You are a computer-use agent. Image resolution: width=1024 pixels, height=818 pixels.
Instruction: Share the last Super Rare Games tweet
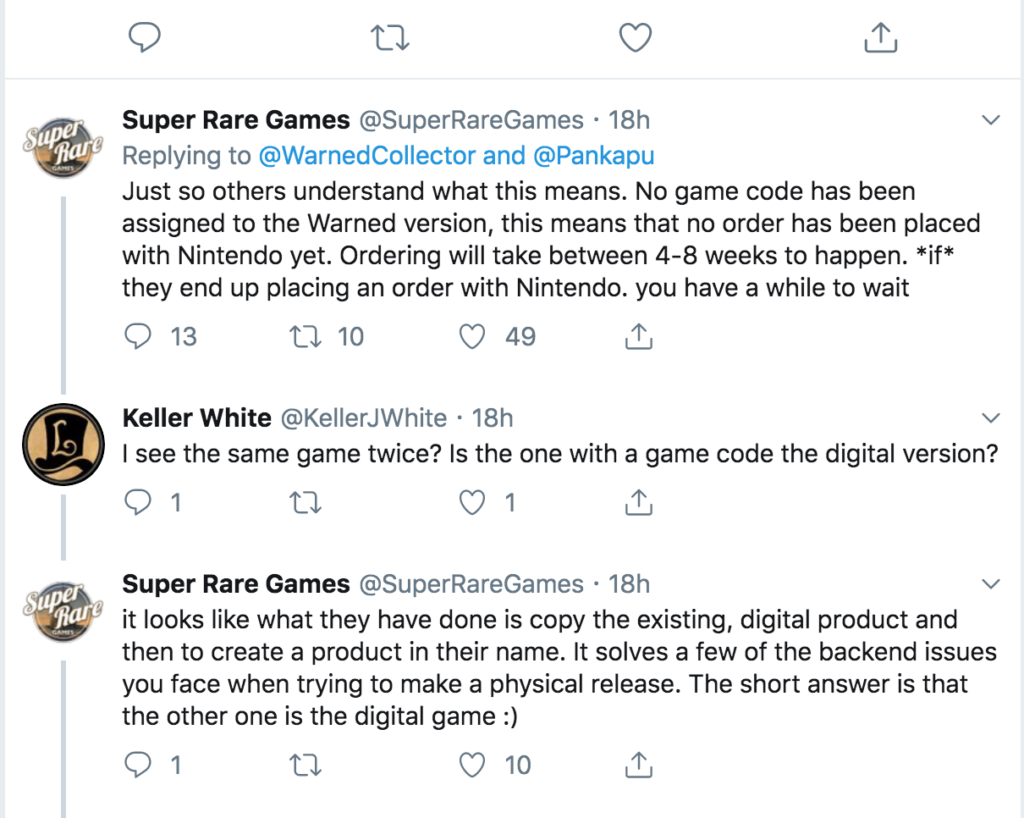click(638, 766)
